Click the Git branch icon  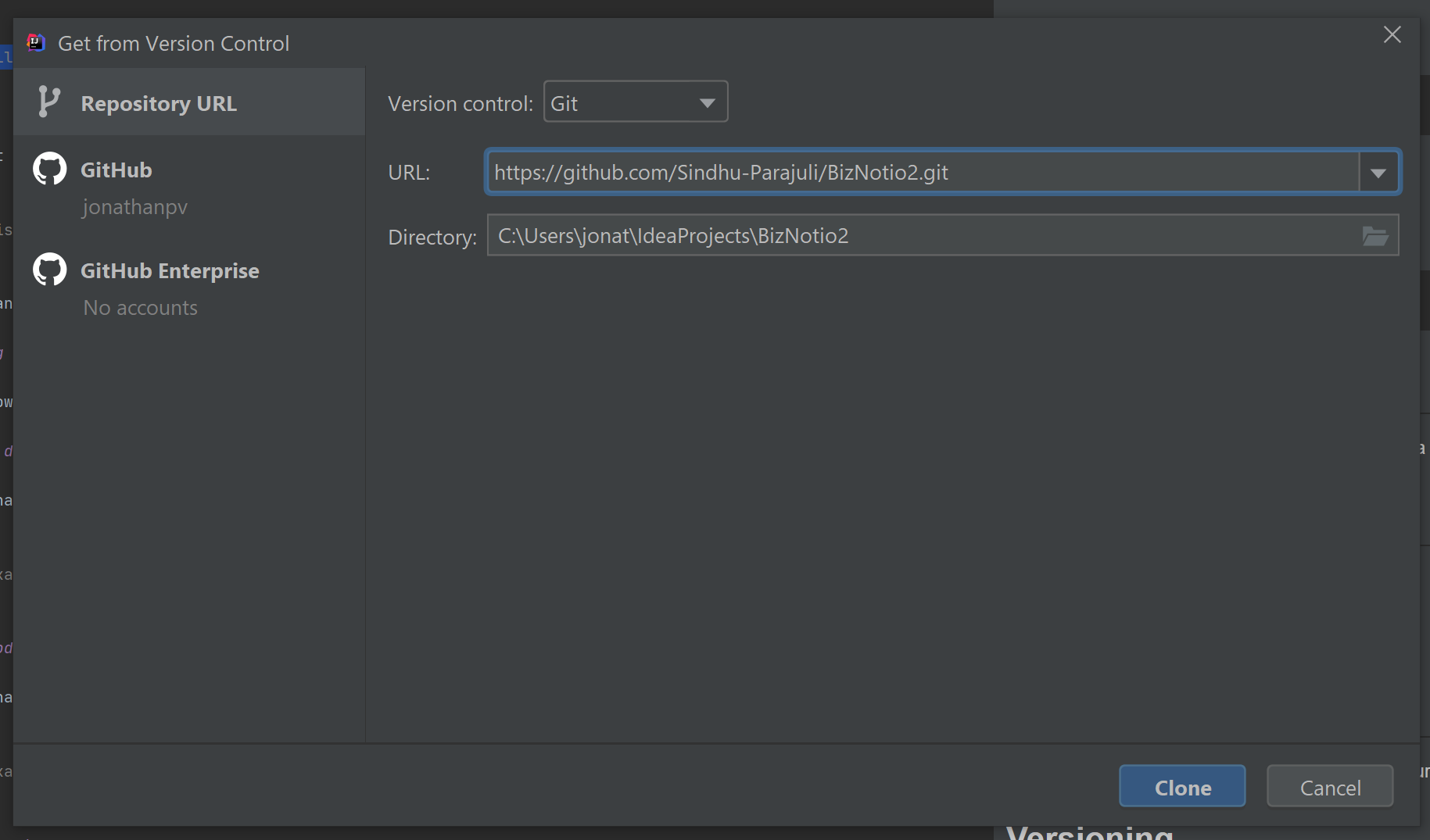(48, 102)
